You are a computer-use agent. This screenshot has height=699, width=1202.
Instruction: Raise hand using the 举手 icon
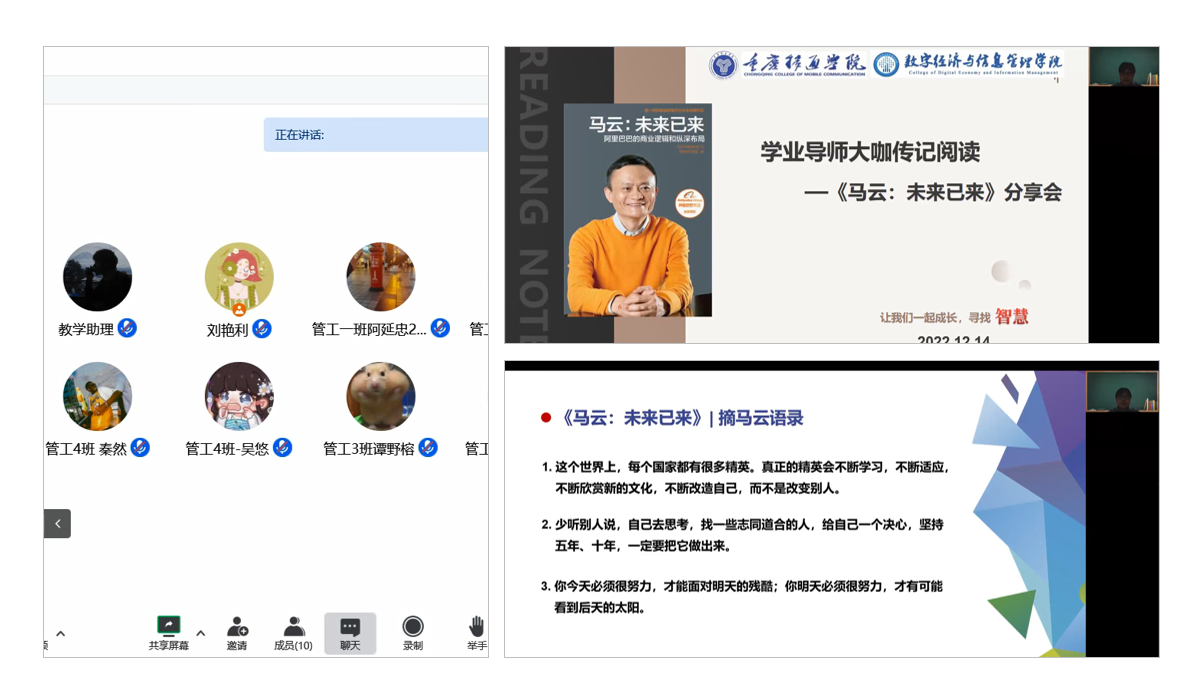477,627
